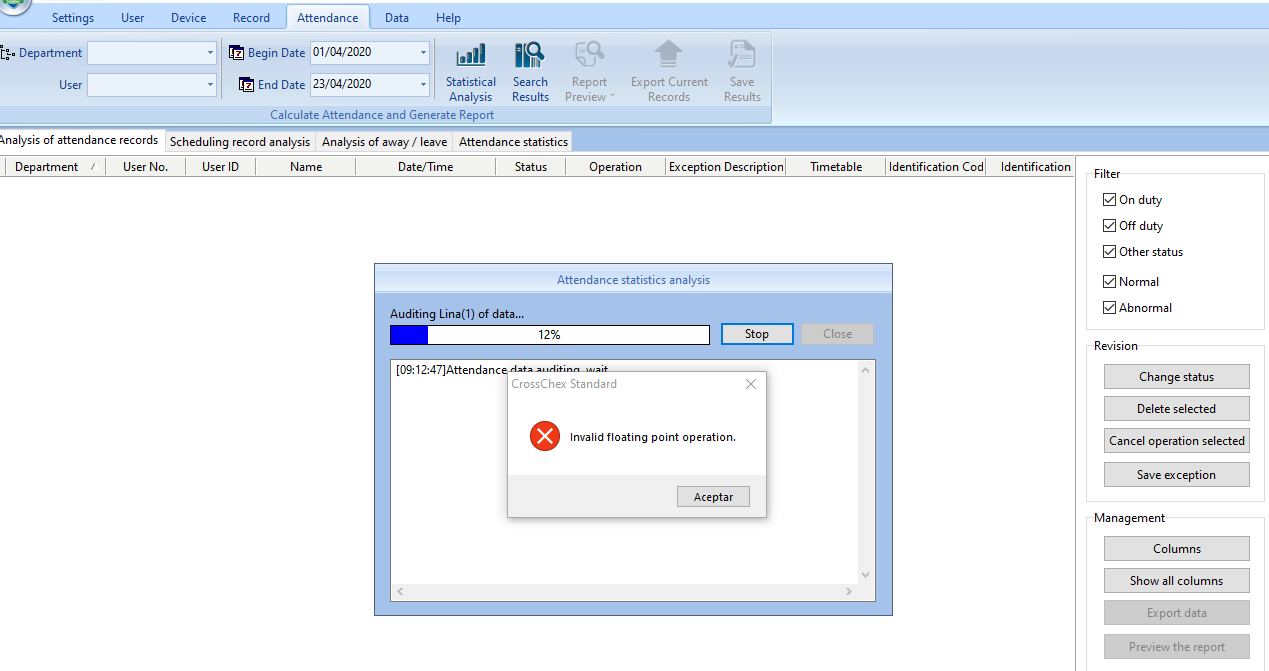
Task: Click the Begin Date calendar icon
Action: (x=237, y=53)
